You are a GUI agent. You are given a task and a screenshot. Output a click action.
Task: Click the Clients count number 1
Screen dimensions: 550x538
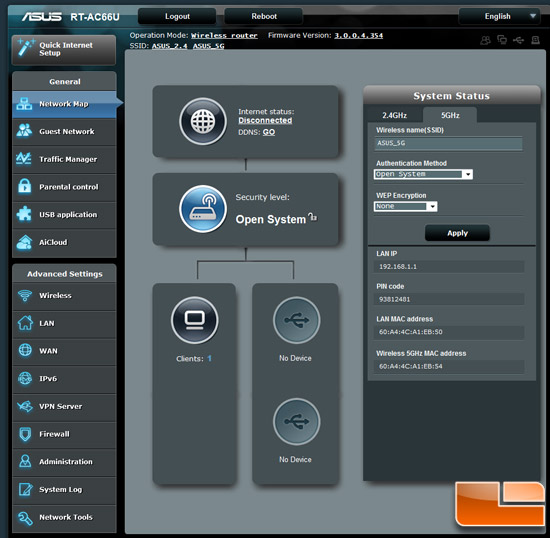[209, 358]
